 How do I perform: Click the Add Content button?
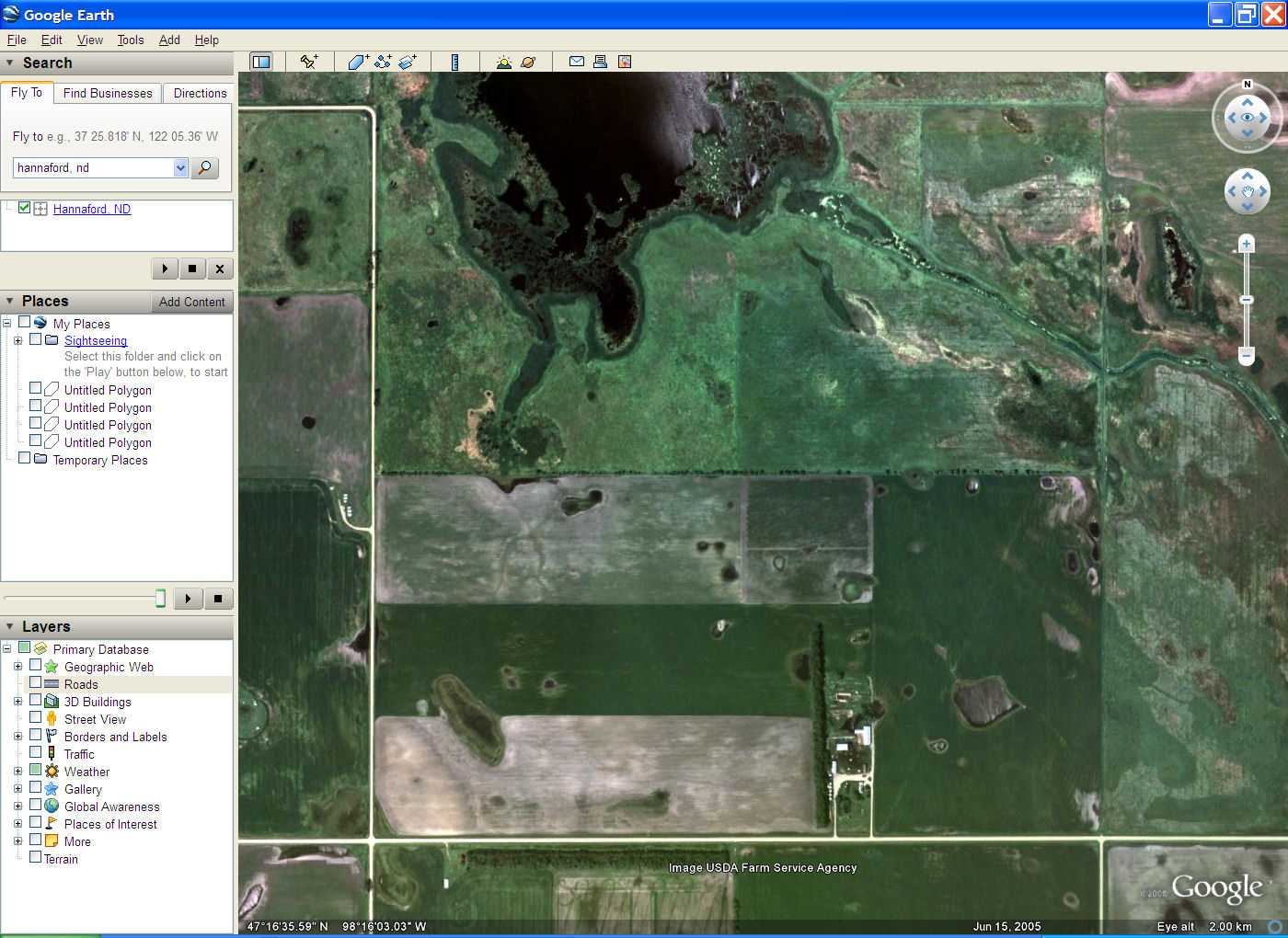191,302
